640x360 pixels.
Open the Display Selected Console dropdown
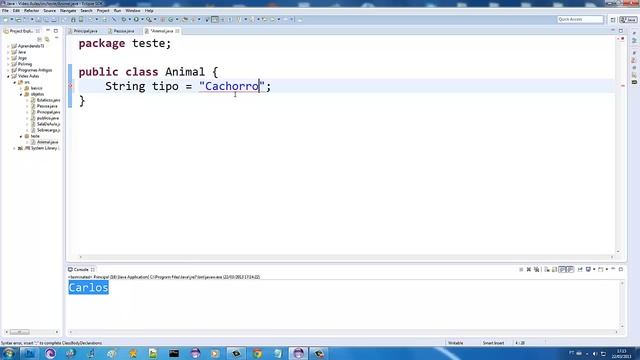[594, 269]
